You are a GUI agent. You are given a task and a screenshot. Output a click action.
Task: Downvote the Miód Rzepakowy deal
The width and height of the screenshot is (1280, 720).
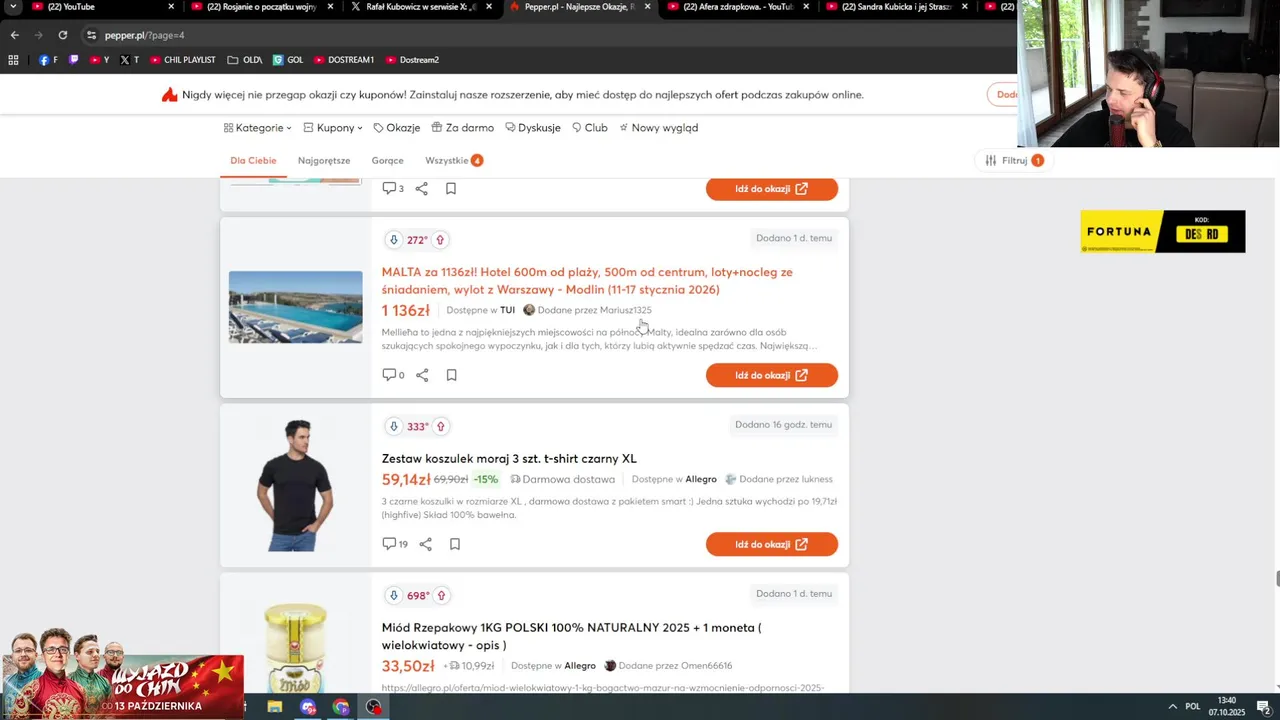click(x=394, y=595)
